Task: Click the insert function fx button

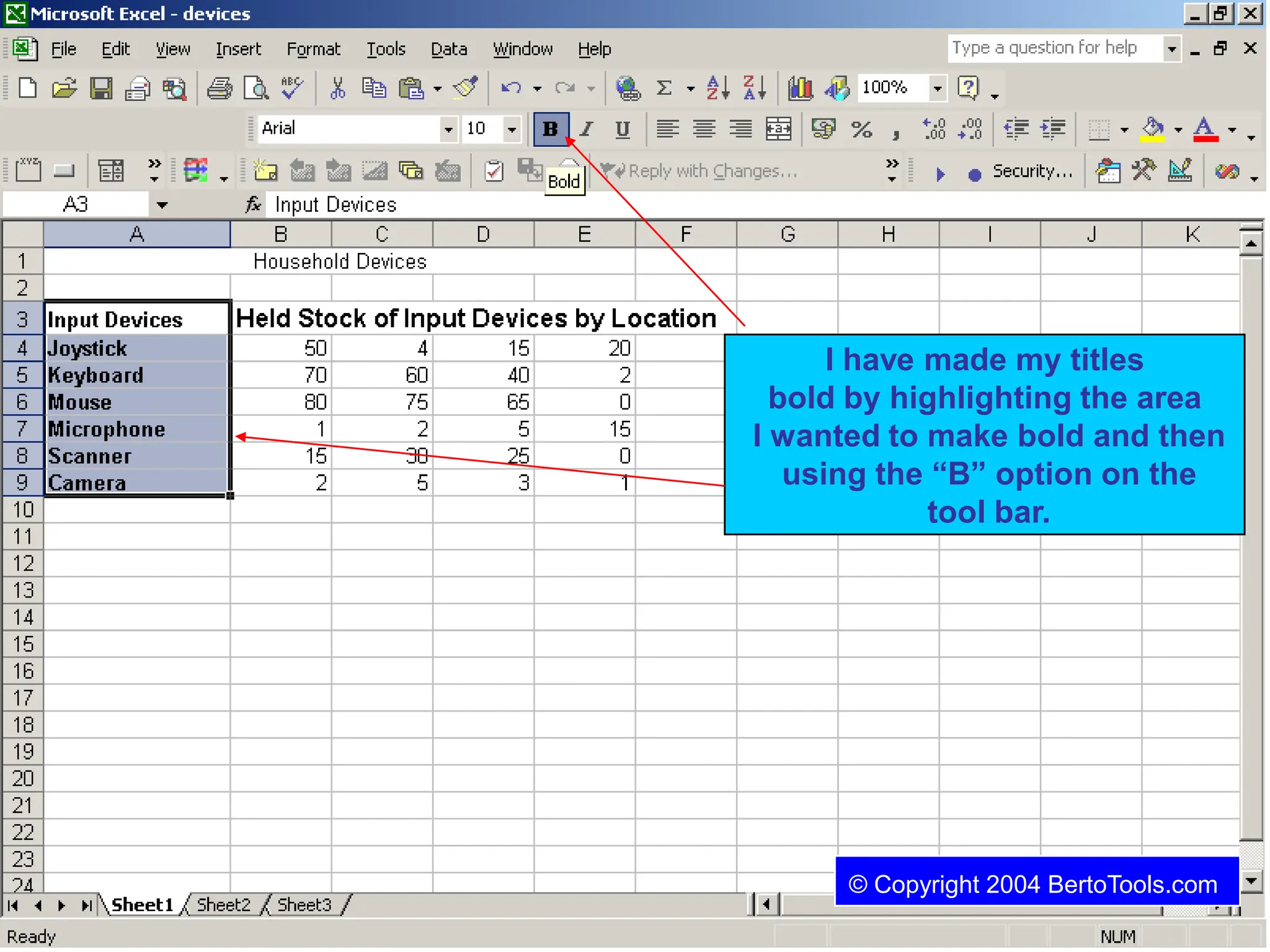Action: (253, 205)
